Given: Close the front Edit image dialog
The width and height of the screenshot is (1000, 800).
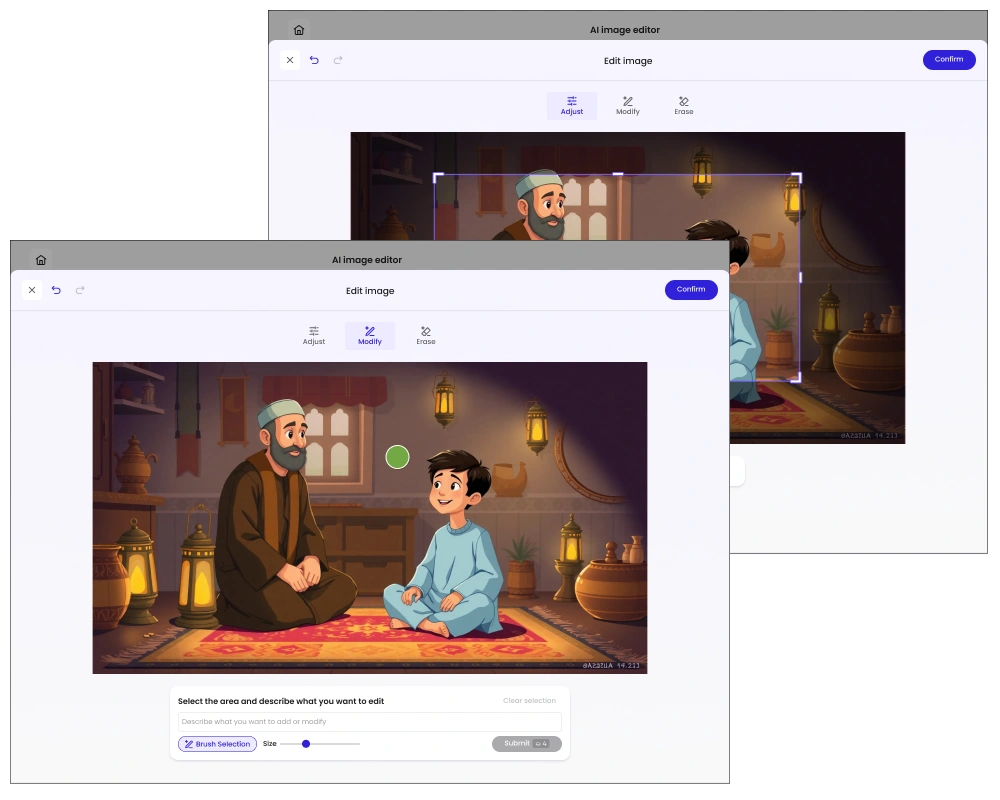Looking at the screenshot, I should 32,290.
